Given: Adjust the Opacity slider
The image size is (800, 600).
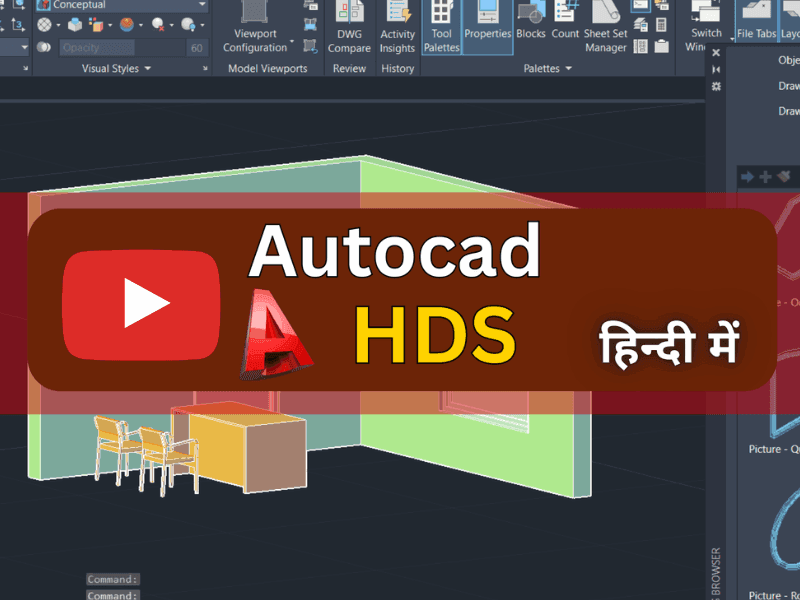Looking at the screenshot, I should point(122,47).
